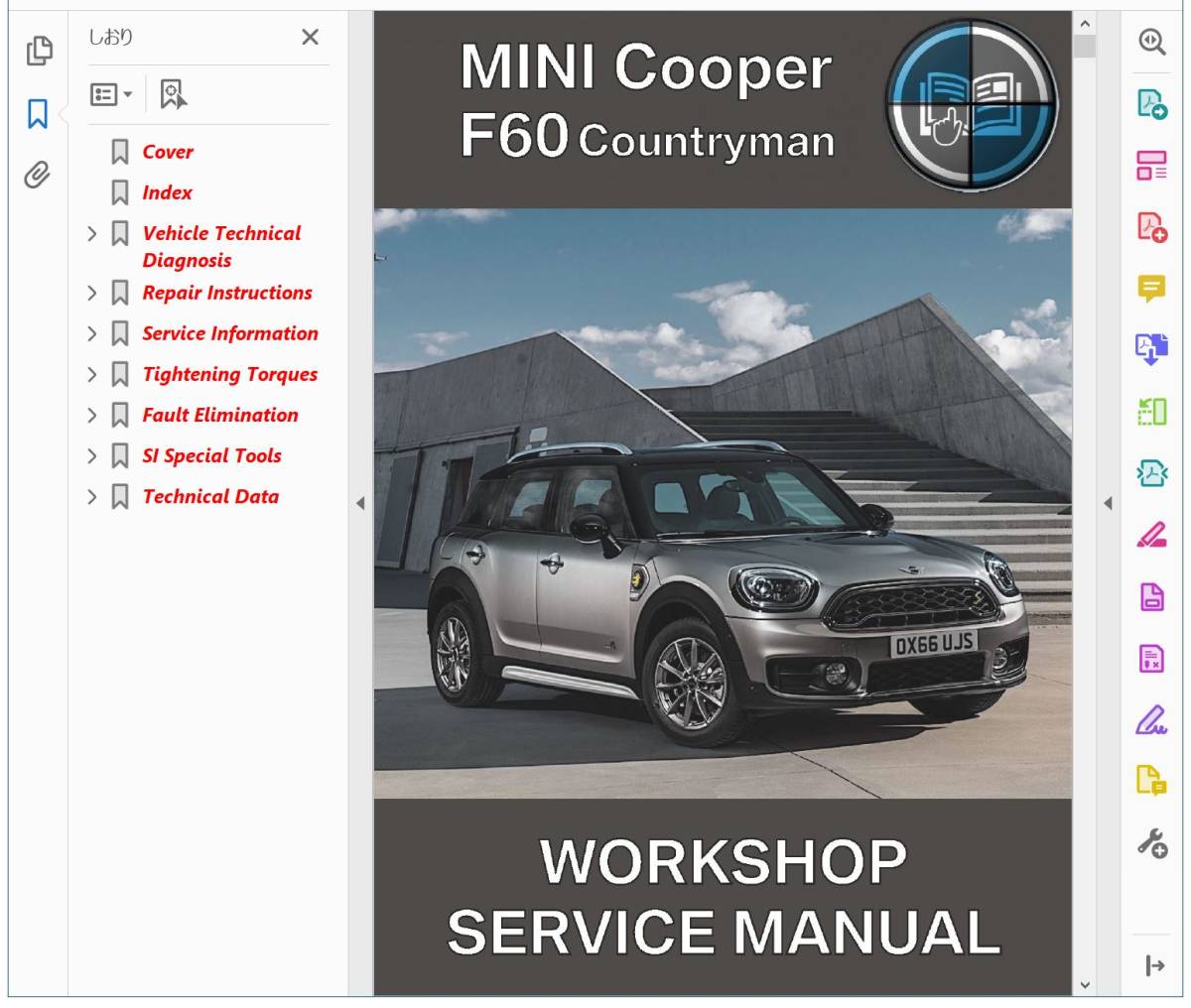
Task: Open the Compress PDF tool
Action: pyautogui.click(x=1151, y=473)
